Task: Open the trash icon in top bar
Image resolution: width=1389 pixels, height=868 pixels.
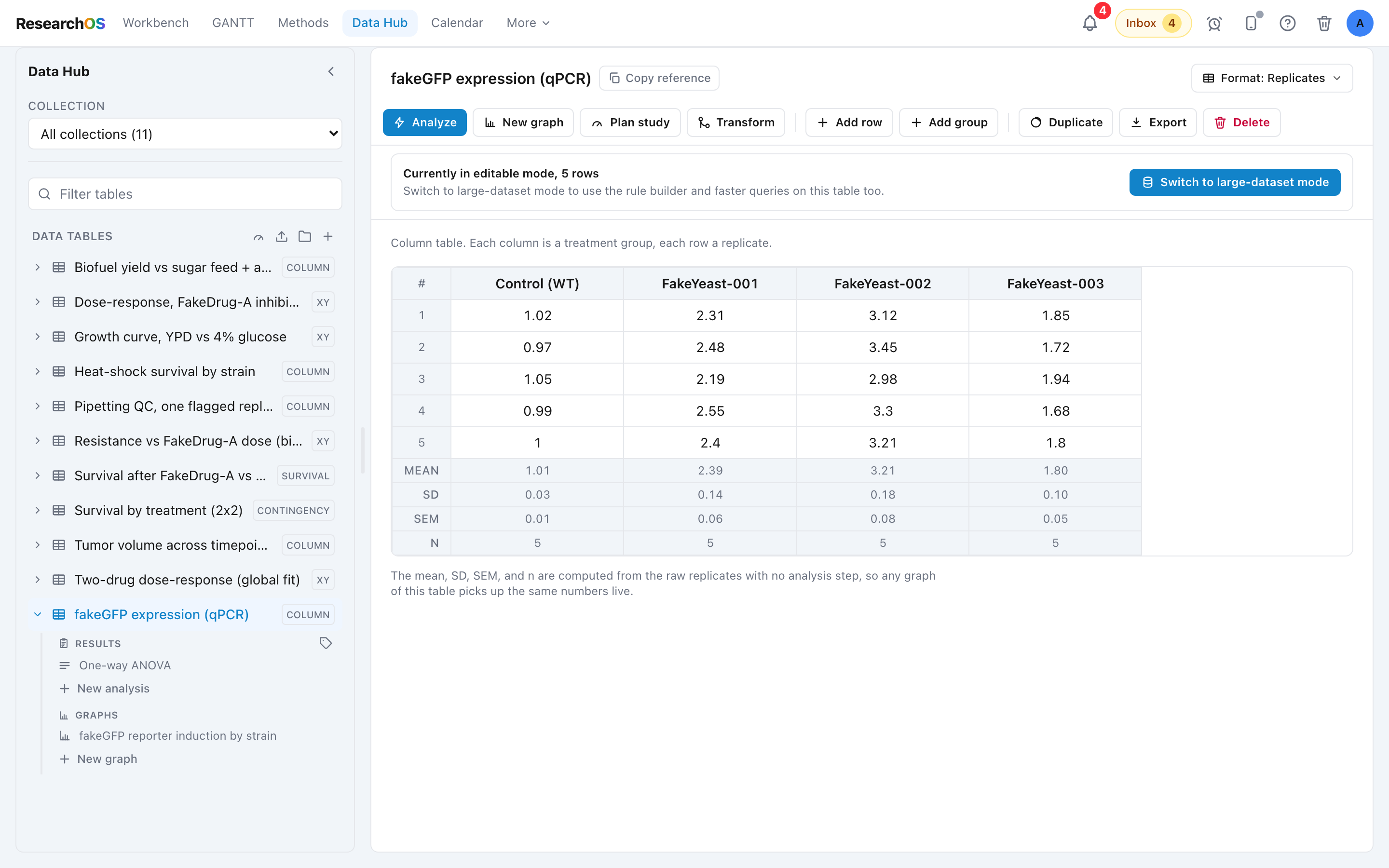Action: [1324, 23]
